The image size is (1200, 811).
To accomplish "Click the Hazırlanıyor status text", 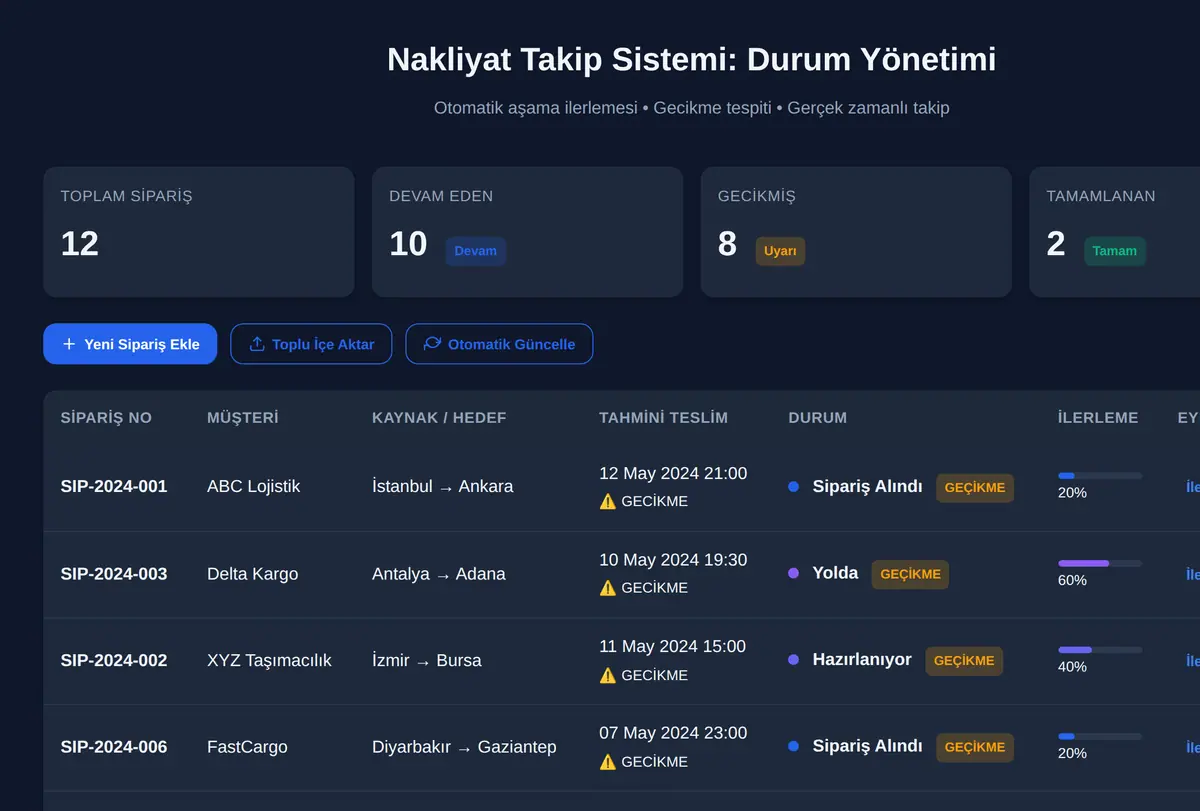I will 862,660.
